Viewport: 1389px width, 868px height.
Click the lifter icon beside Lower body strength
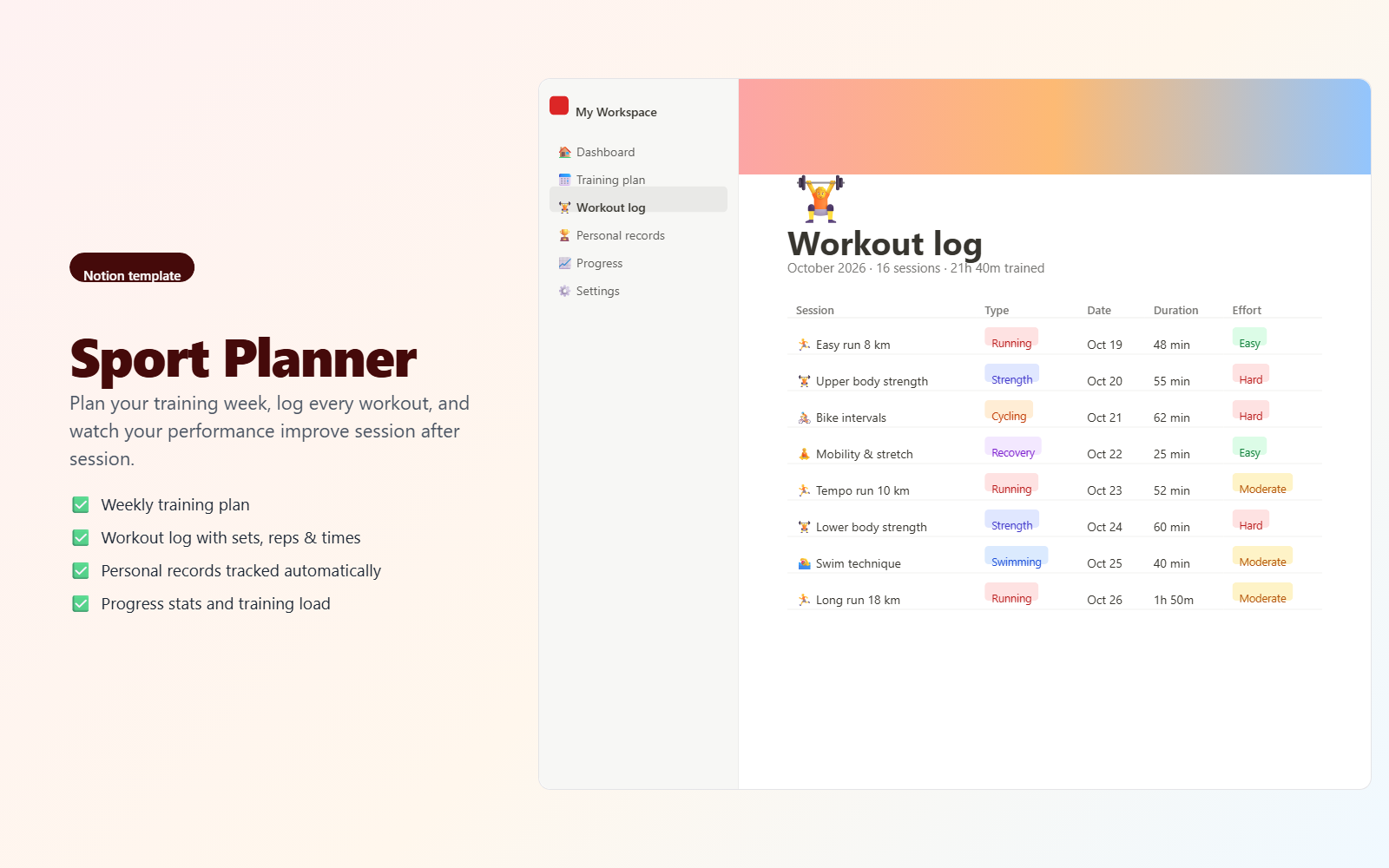point(804,527)
